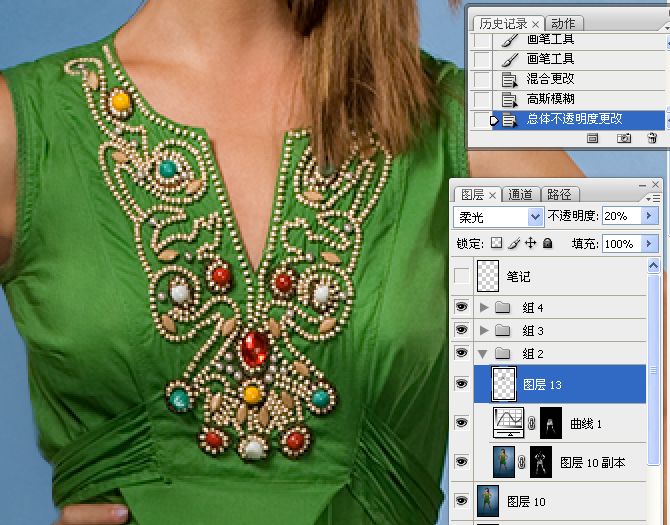Select the 组 4 layer group name

532,307
